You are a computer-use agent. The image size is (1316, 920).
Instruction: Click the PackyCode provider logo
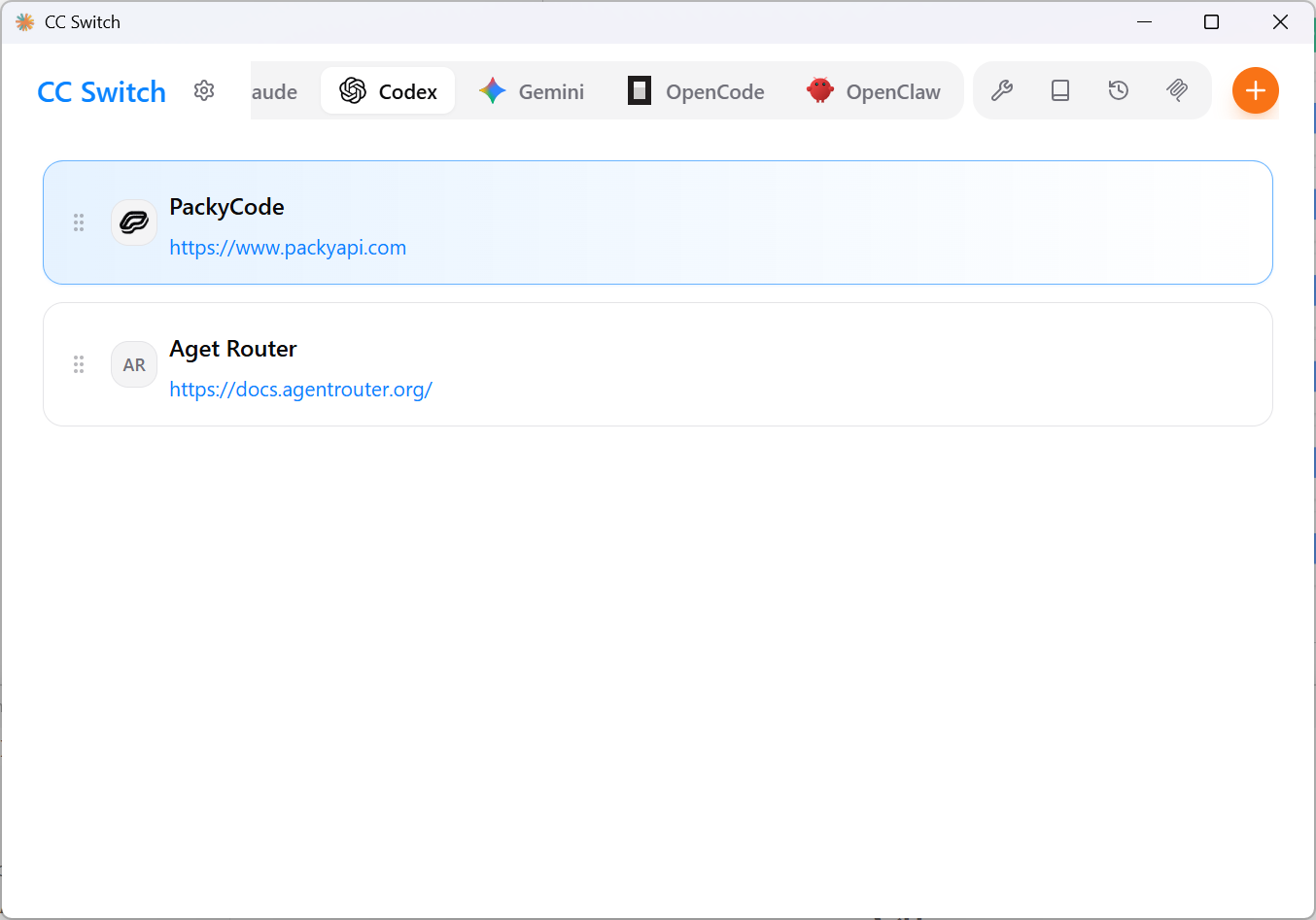click(134, 222)
